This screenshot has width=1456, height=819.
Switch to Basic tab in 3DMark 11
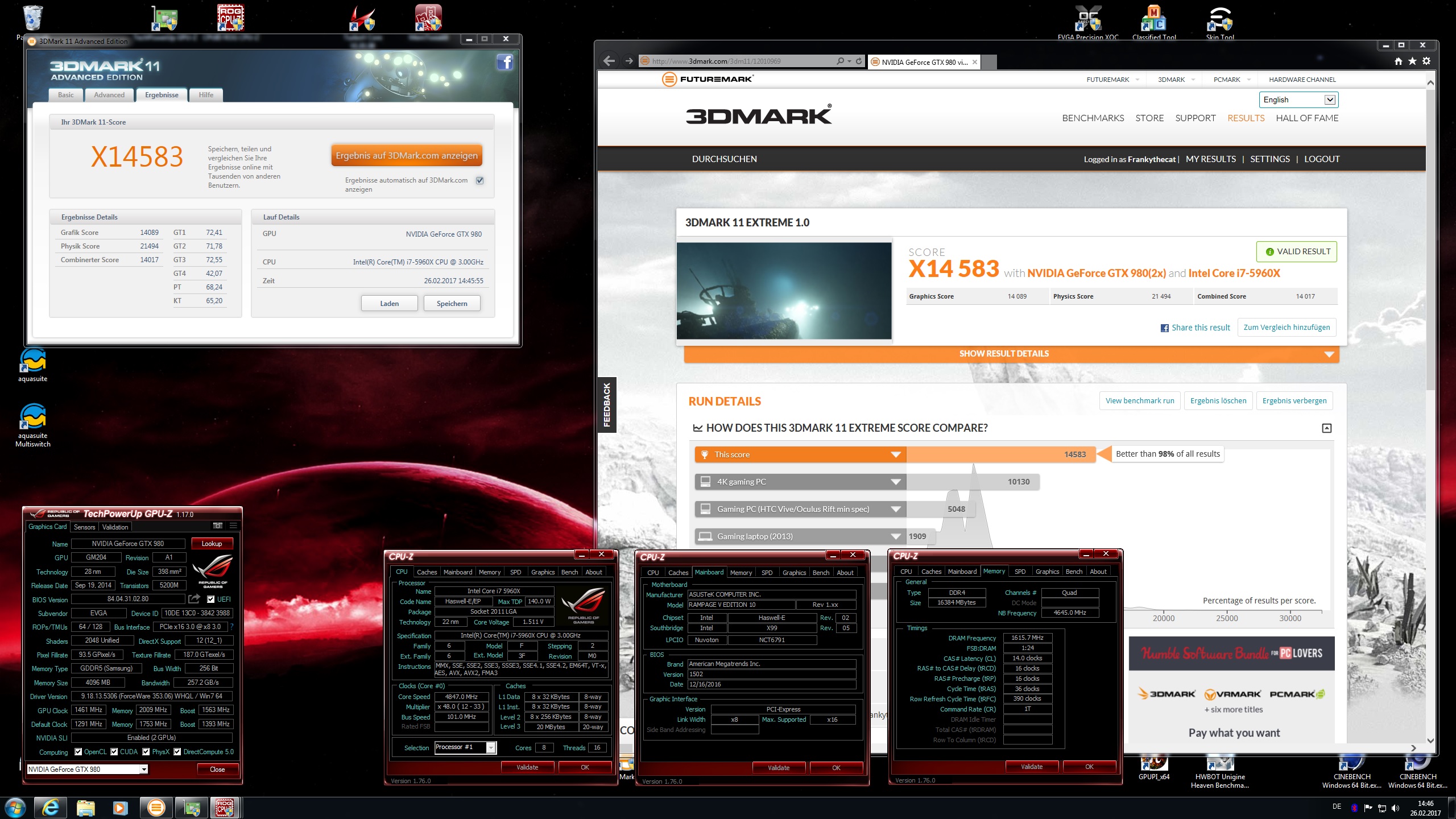(x=66, y=95)
